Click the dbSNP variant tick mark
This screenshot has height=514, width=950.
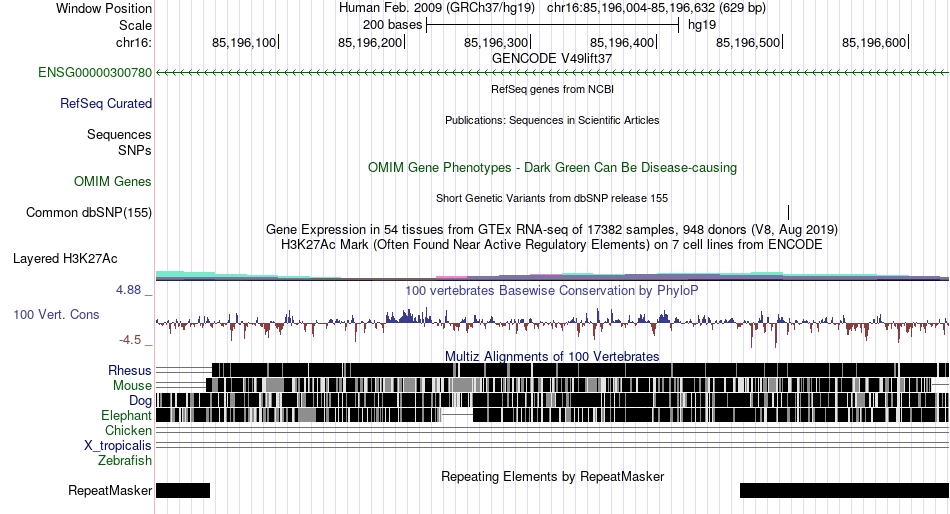pyautogui.click(x=788, y=212)
